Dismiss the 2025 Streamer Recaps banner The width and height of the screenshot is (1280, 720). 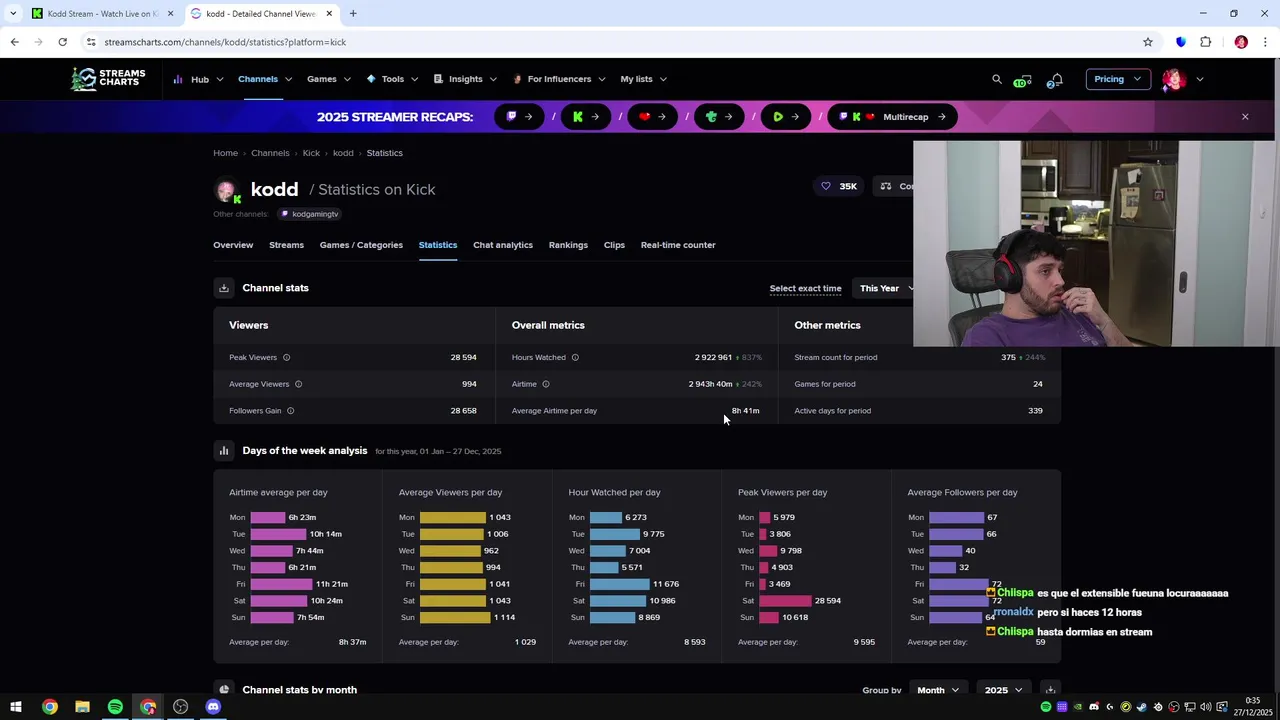coord(1245,117)
